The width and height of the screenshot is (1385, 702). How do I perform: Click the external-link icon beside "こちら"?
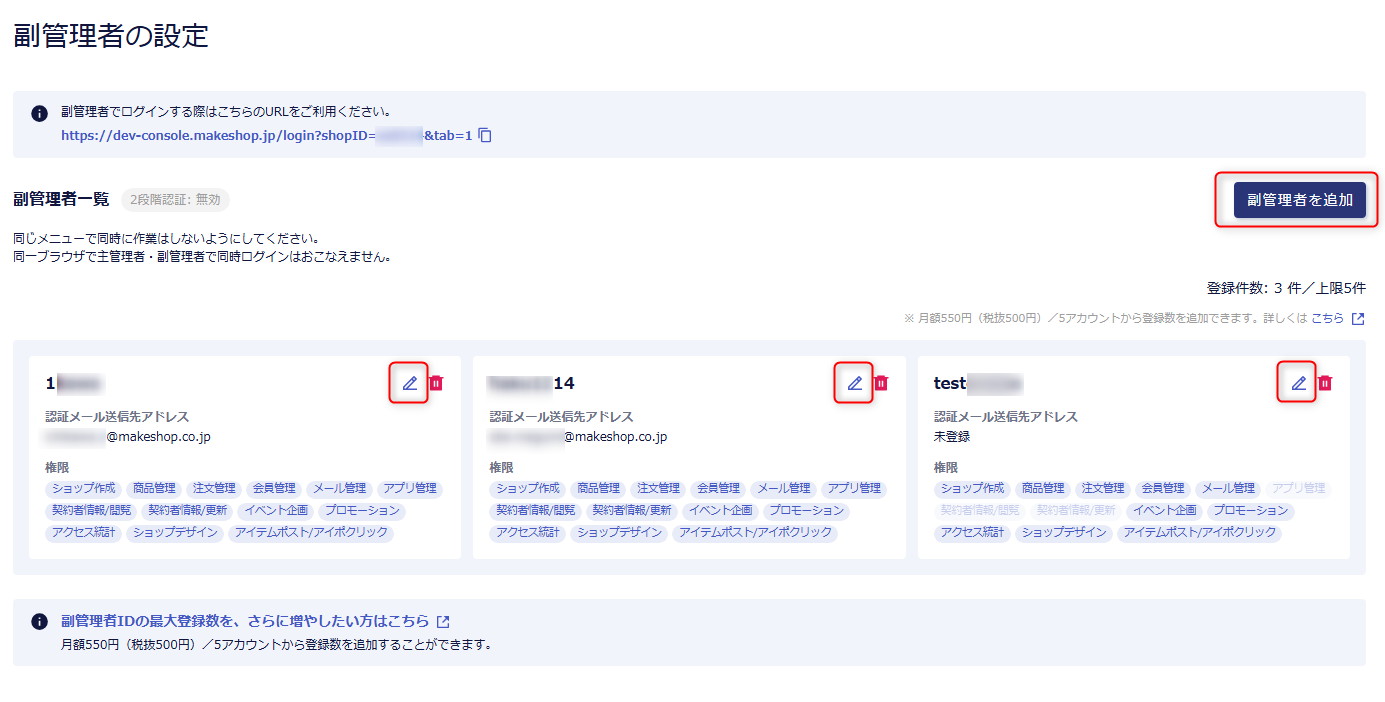click(x=1357, y=319)
